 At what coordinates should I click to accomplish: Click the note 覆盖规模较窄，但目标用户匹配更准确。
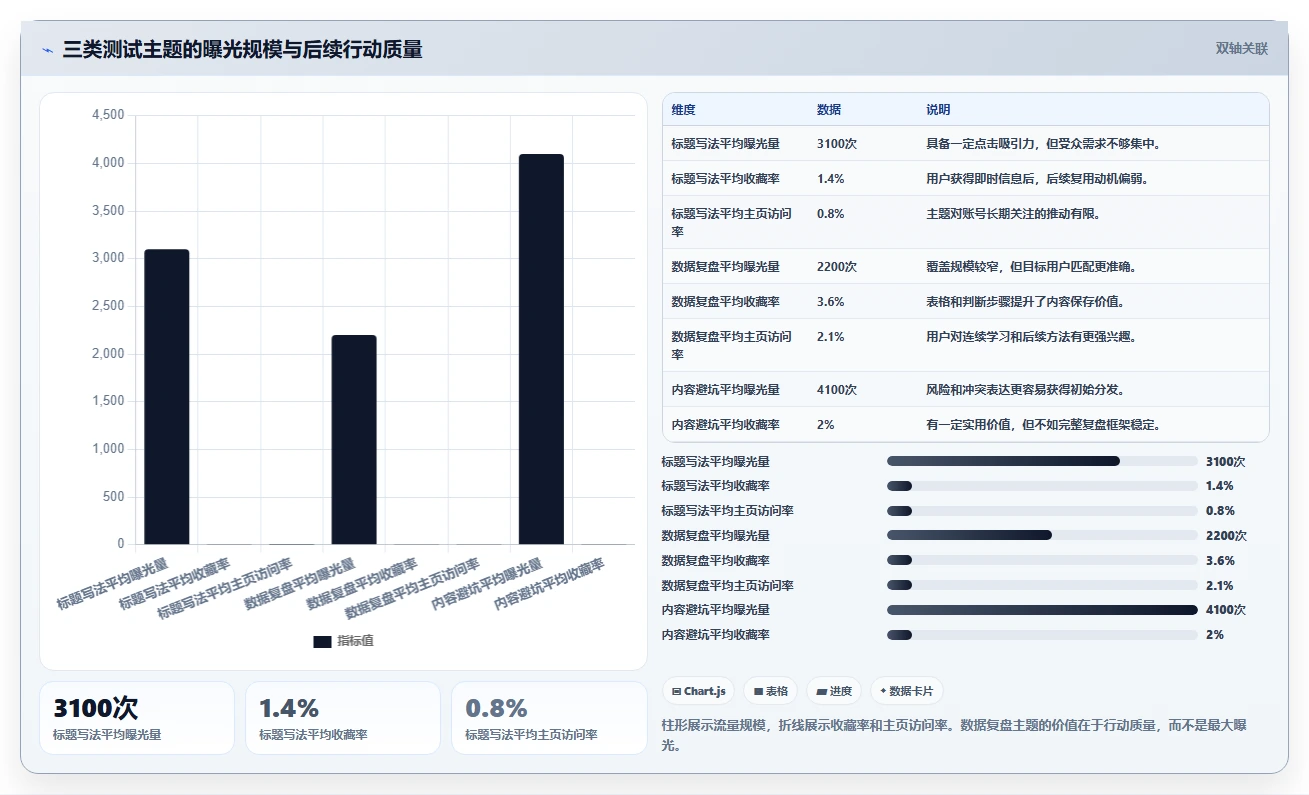[1031, 267]
